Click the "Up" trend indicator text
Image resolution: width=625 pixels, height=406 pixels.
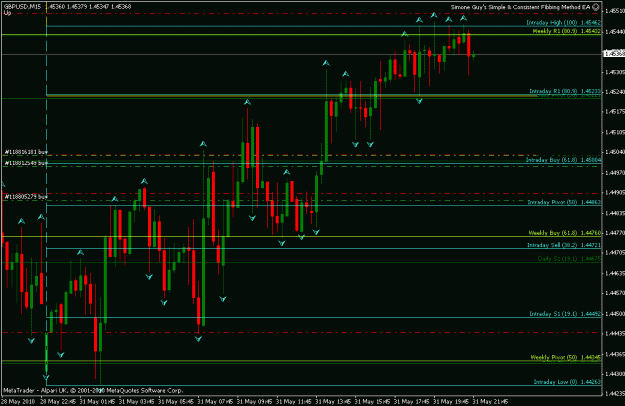click(x=7, y=13)
